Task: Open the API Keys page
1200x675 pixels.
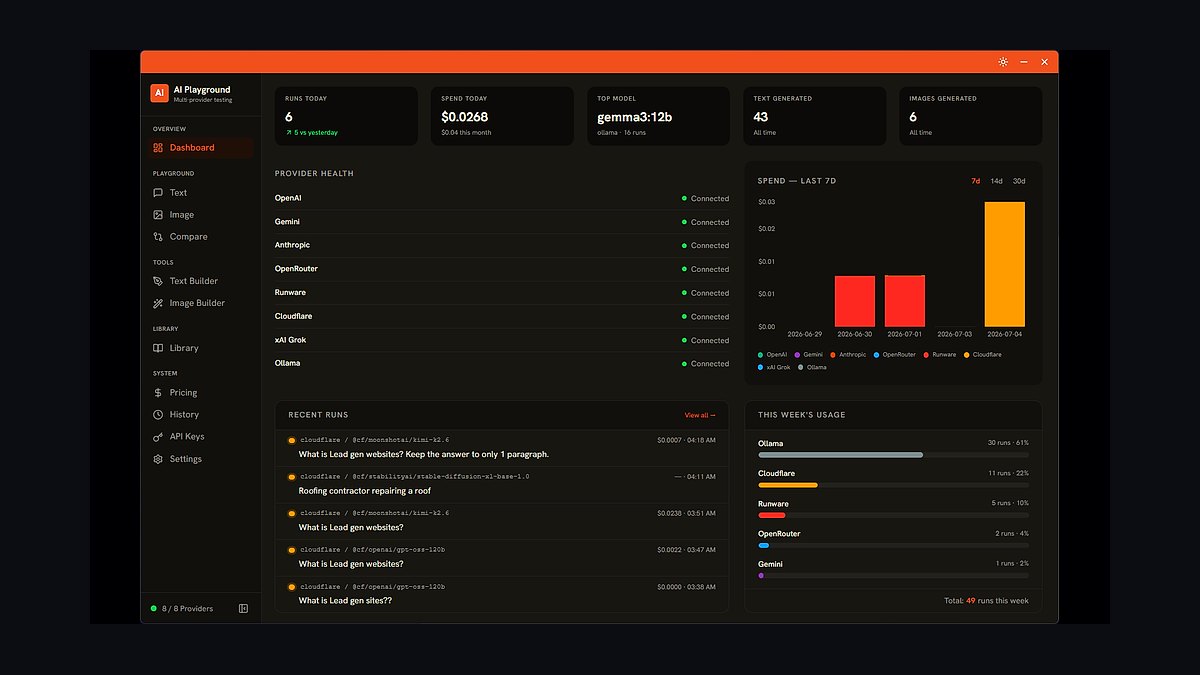Action: point(199,437)
